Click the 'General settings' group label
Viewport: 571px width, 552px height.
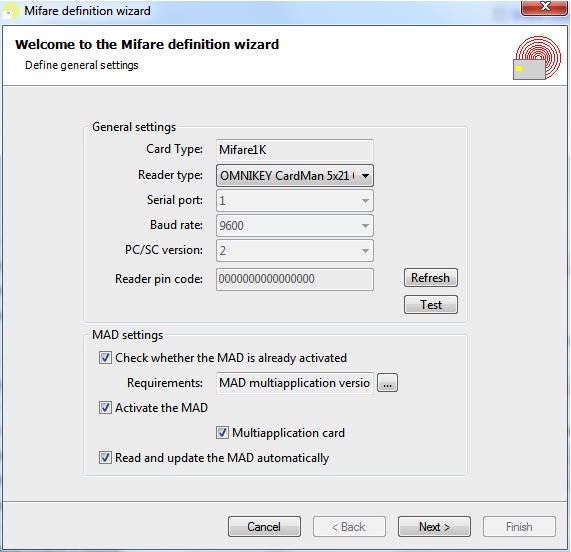(x=134, y=127)
